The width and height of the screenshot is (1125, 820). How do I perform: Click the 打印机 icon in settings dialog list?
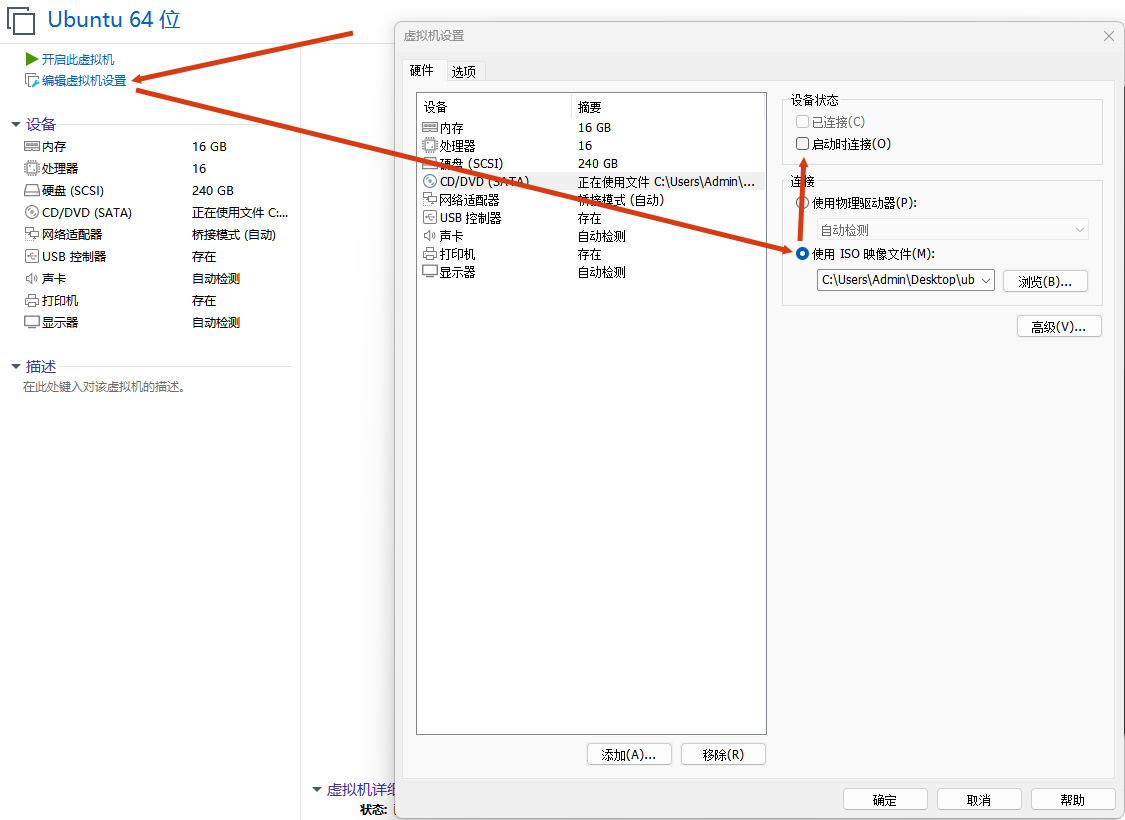tap(430, 254)
